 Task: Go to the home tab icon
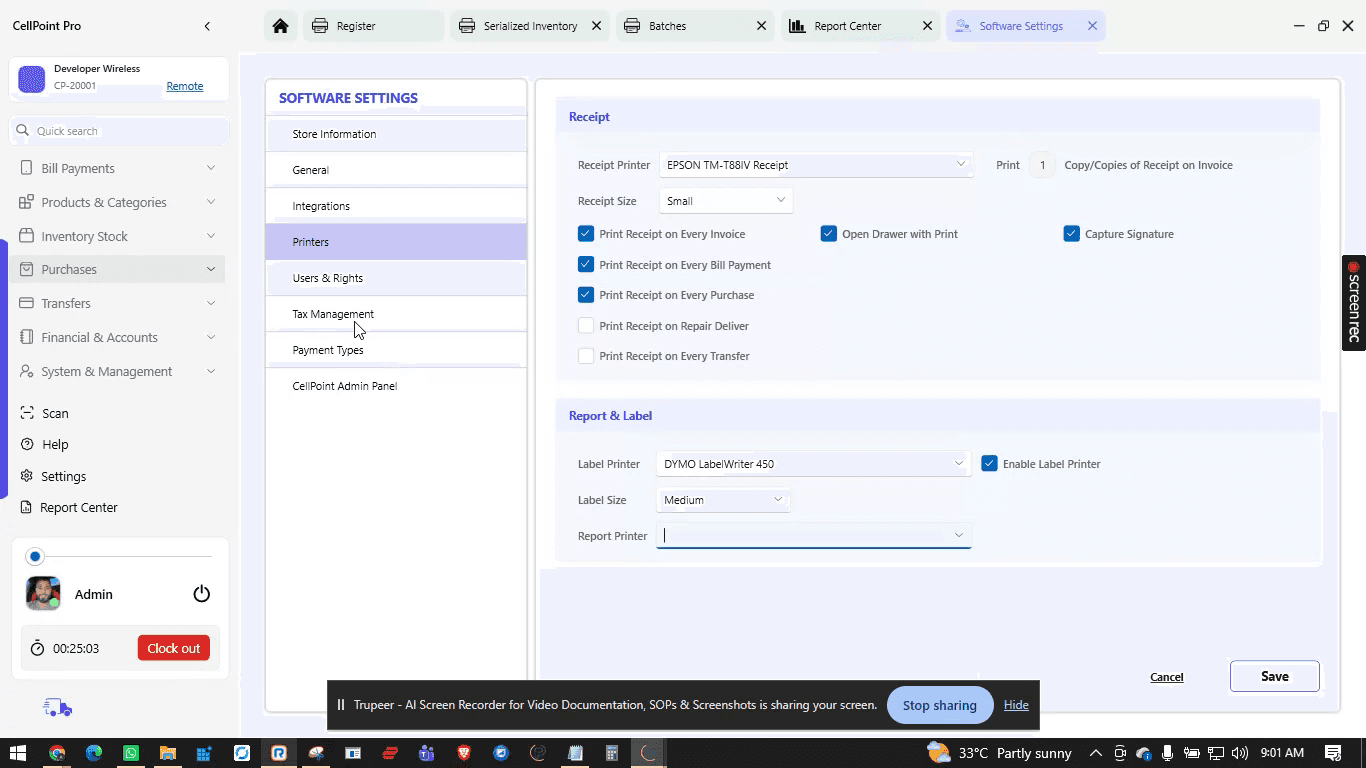pos(281,26)
